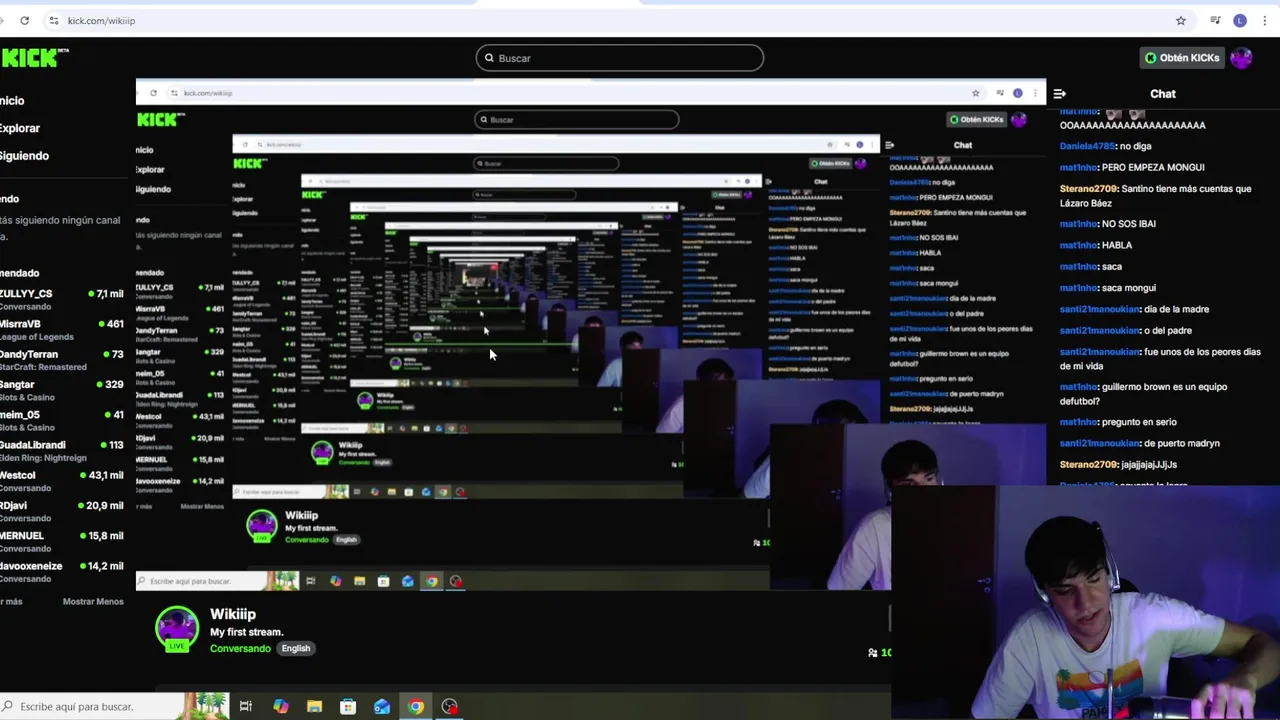Click Daniela4785 username in chat
This screenshot has height=720, width=1280.
(1087, 146)
